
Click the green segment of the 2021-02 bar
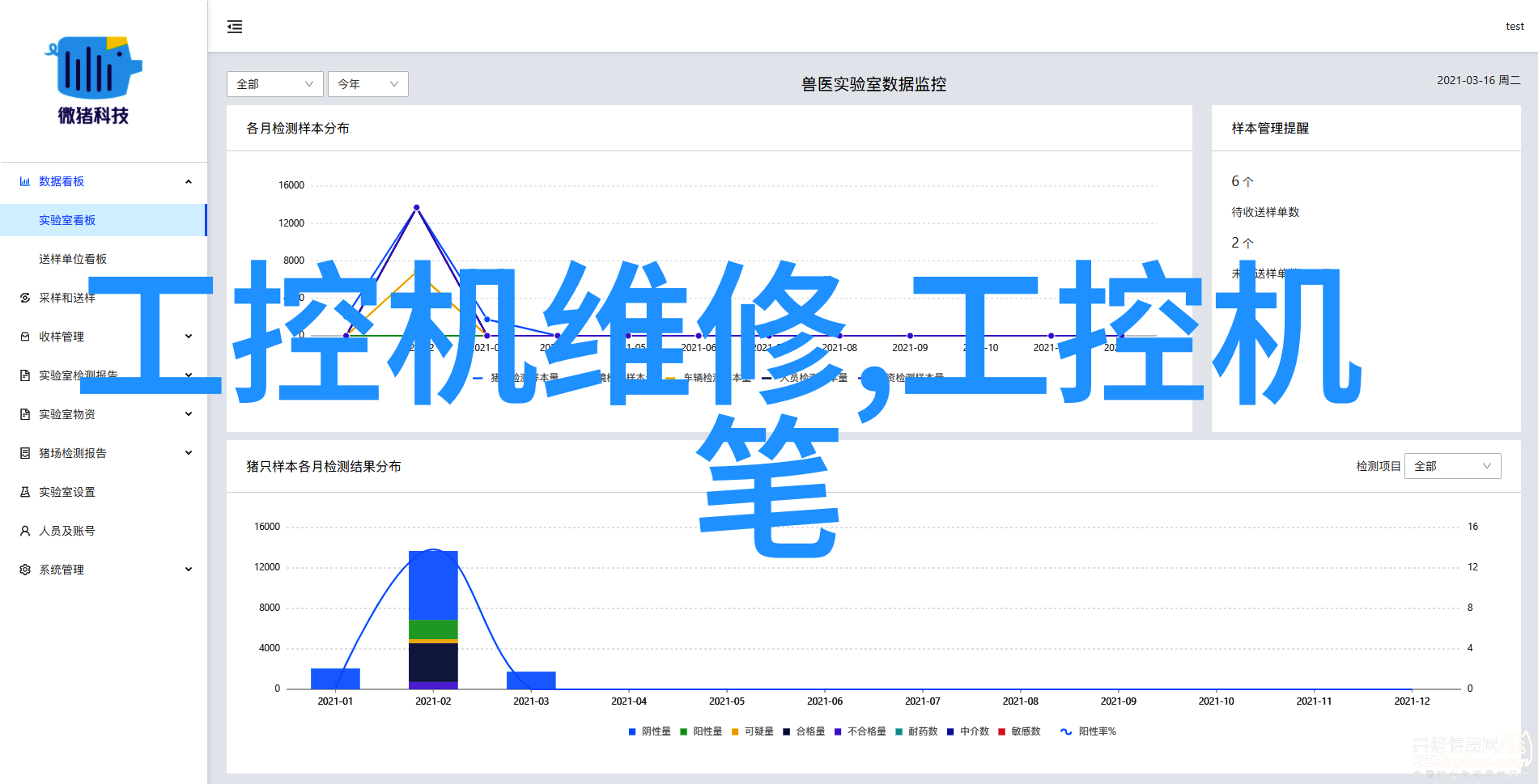pyautogui.click(x=433, y=629)
